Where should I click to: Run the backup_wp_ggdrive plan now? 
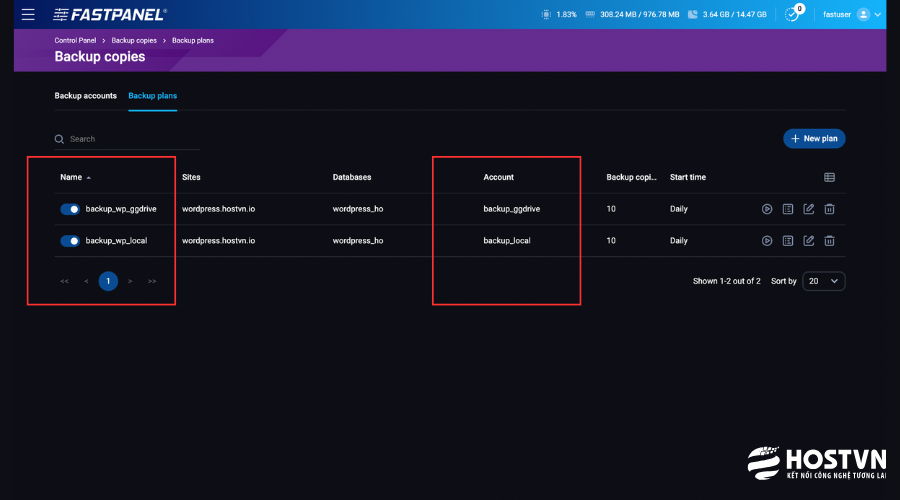click(x=767, y=209)
